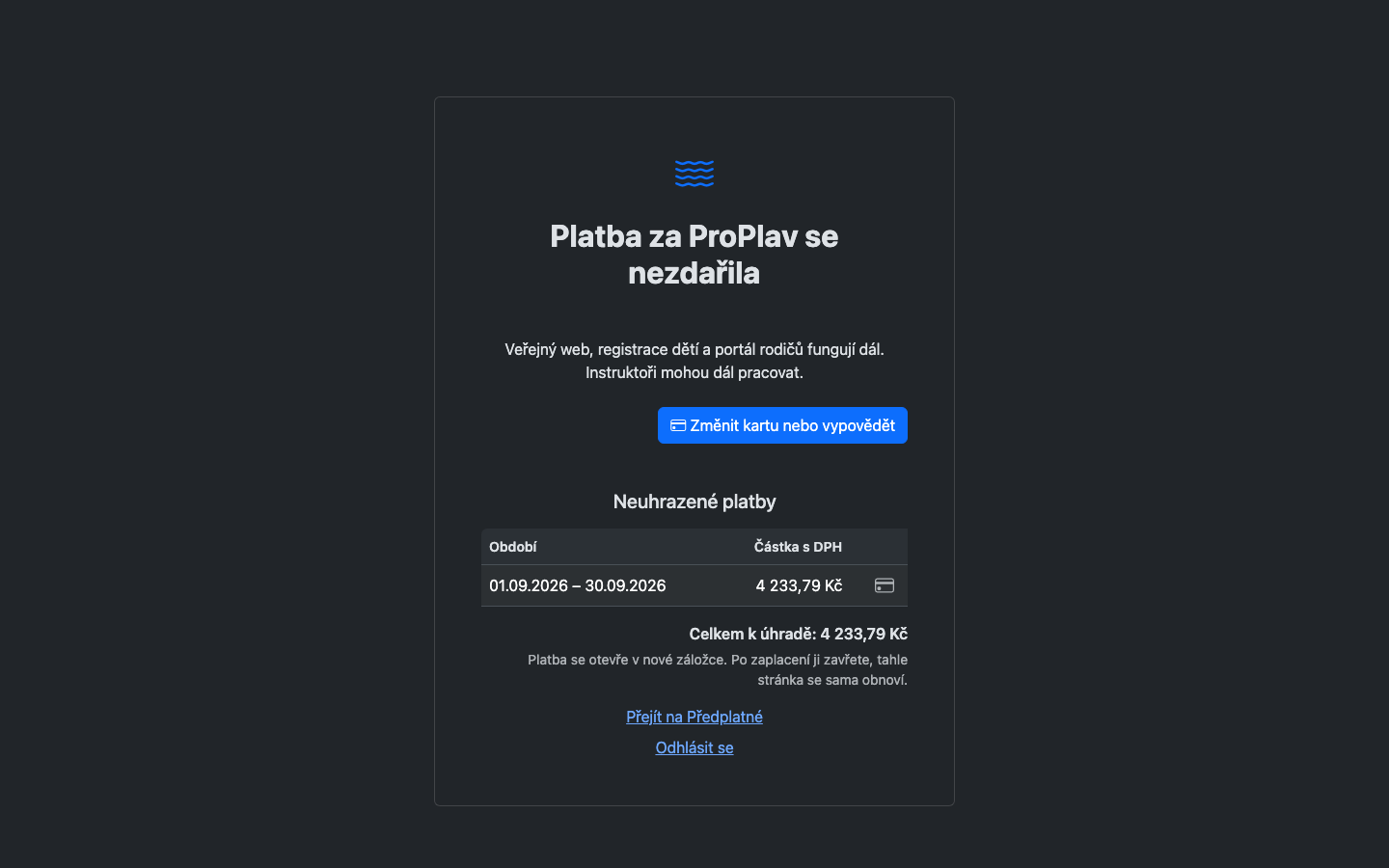
Task: Log out via the Odhlásit se link
Action: (x=694, y=747)
